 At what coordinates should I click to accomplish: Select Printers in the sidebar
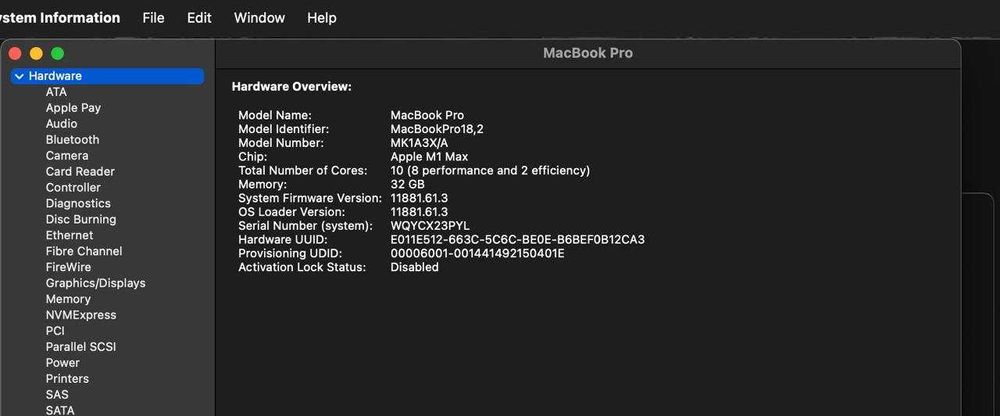click(67, 379)
